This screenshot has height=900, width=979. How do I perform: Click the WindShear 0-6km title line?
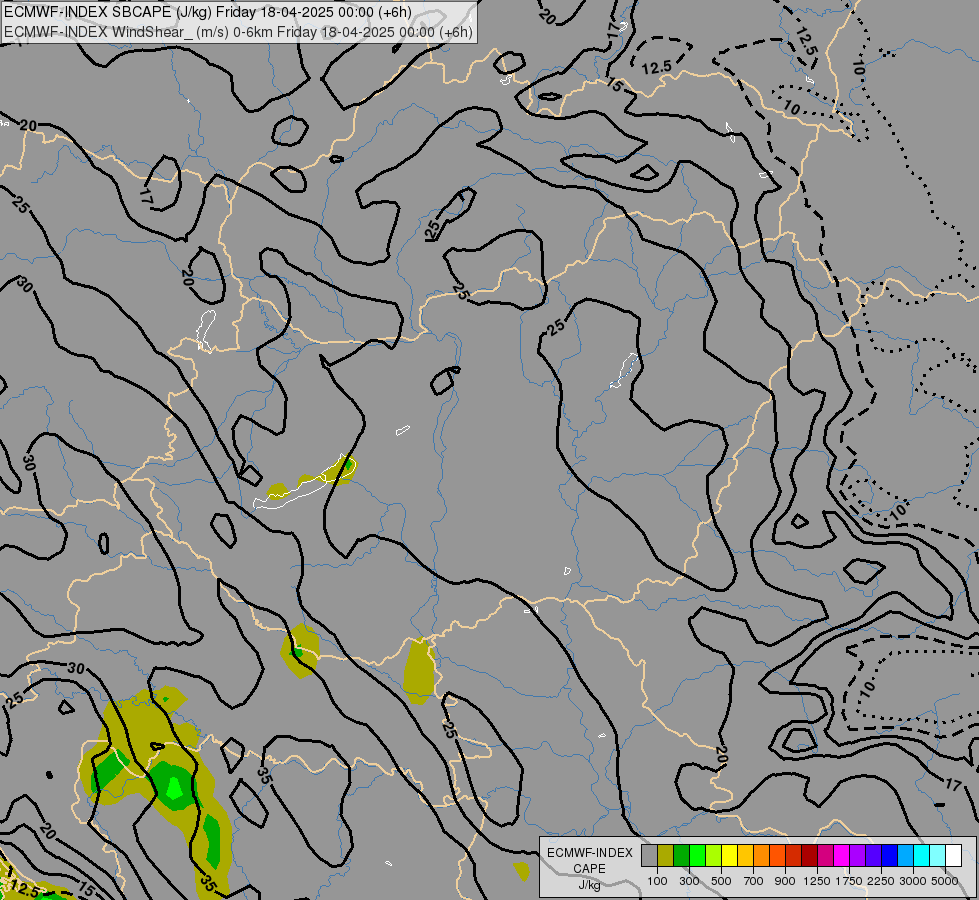tap(238, 32)
